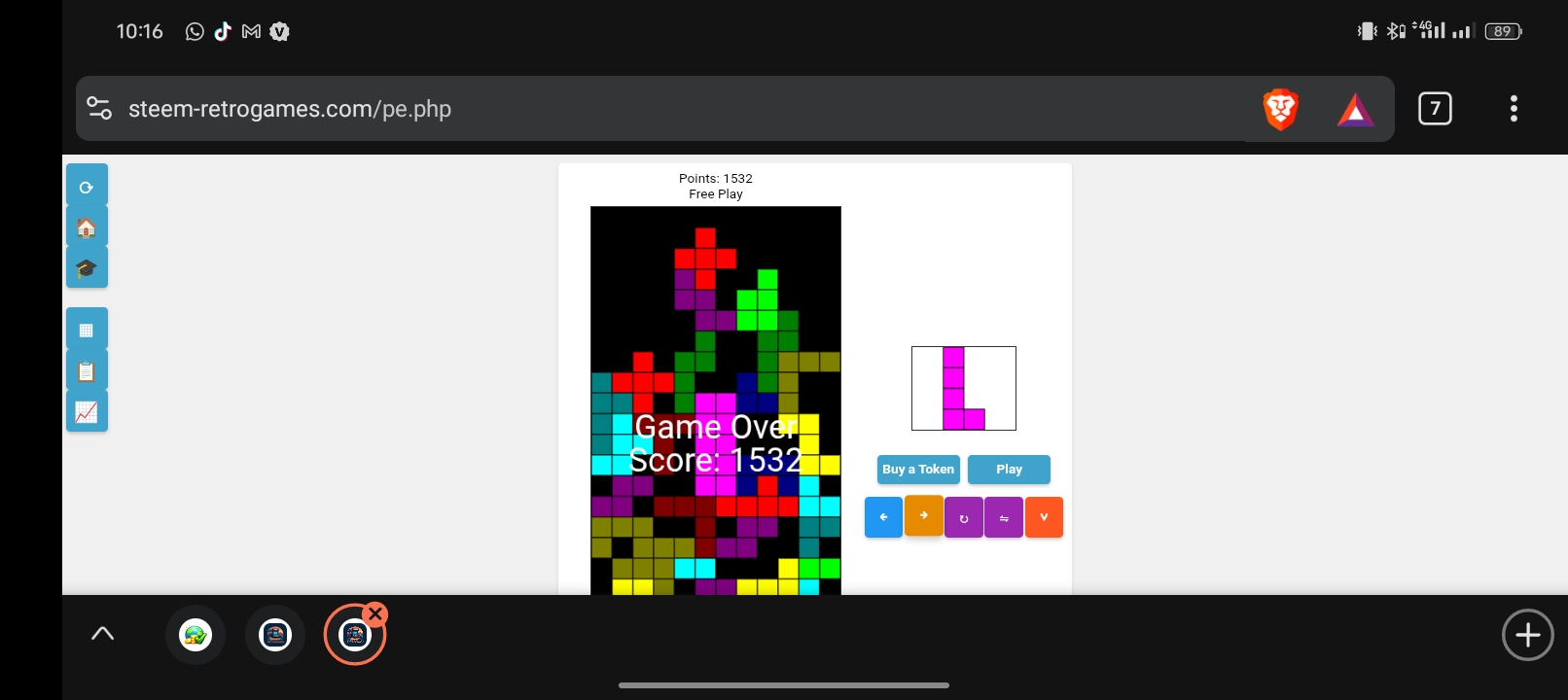Screen dimensions: 1568x700
Task: Open the browser three-dot menu
Action: tap(1514, 108)
